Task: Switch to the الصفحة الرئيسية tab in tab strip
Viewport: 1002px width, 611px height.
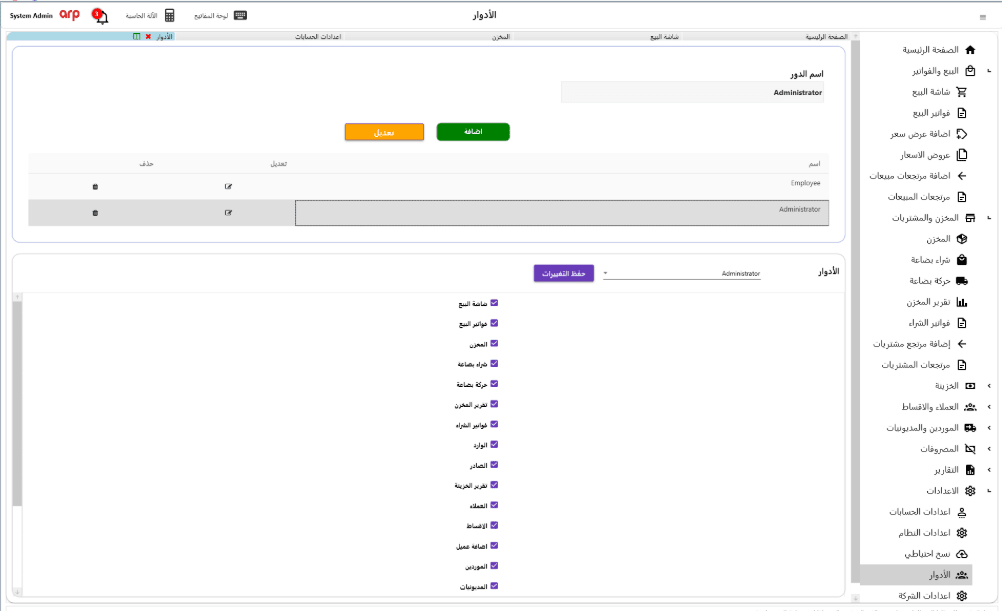Action: point(826,37)
